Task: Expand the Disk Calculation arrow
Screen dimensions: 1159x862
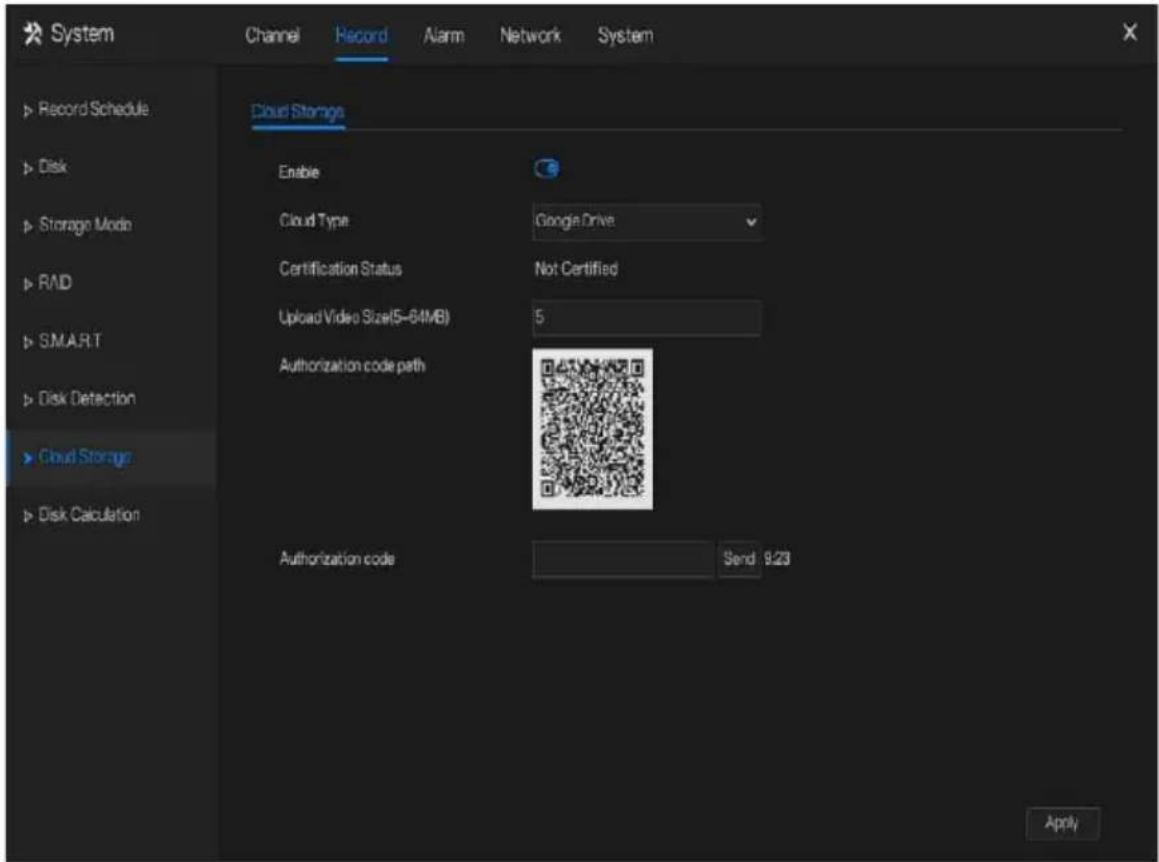Action: point(28,516)
